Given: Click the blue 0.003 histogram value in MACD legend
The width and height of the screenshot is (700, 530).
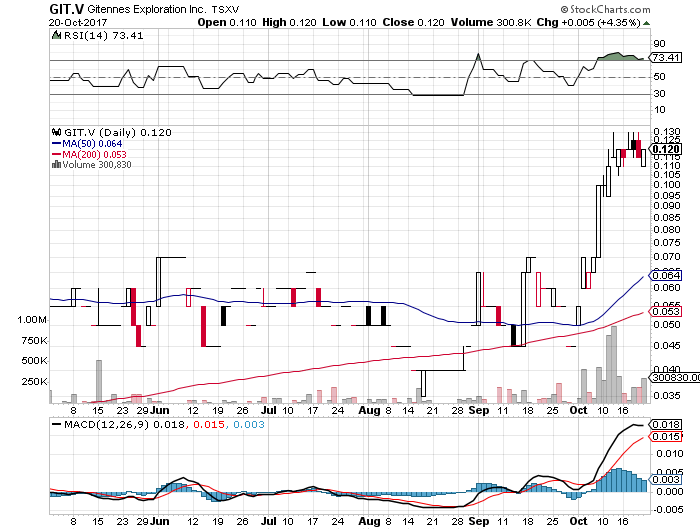Looking at the screenshot, I should 249,425.
